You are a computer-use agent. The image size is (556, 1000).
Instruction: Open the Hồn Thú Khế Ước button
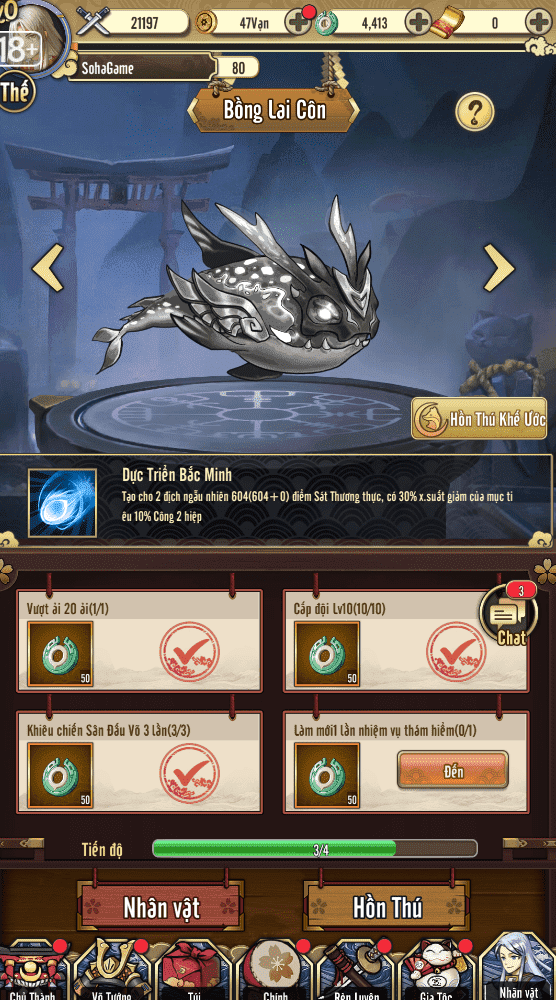point(479,418)
